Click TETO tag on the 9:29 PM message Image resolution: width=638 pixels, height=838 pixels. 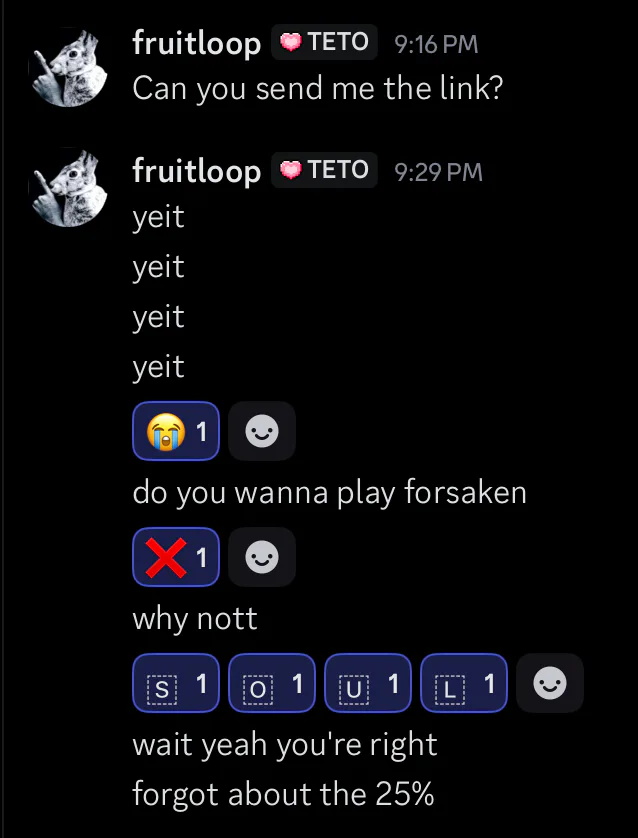324,170
